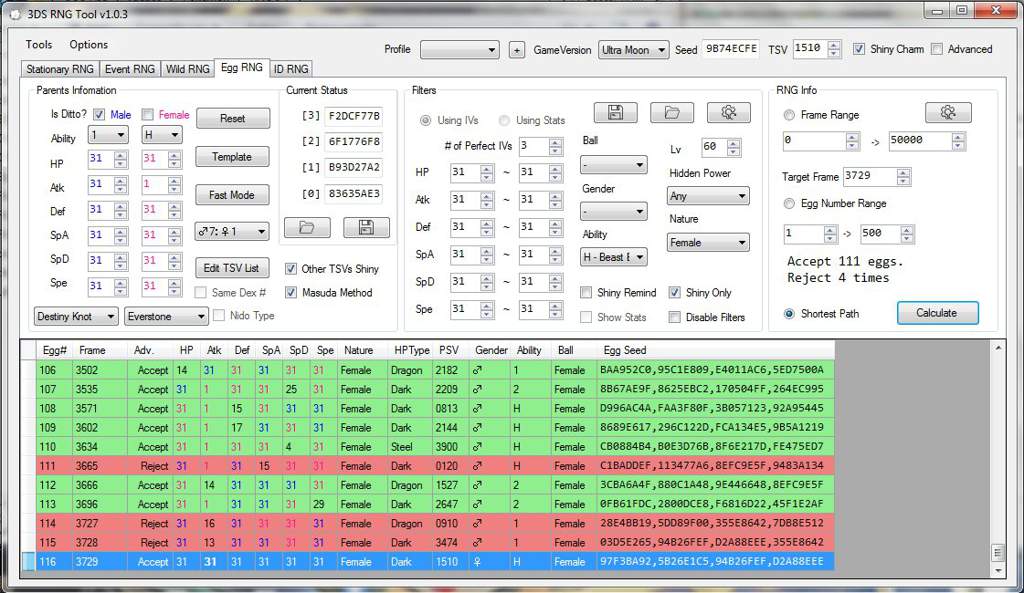1024x593 pixels.
Task: Open the gender ratio 7:1 dropdown
Action: [232, 231]
